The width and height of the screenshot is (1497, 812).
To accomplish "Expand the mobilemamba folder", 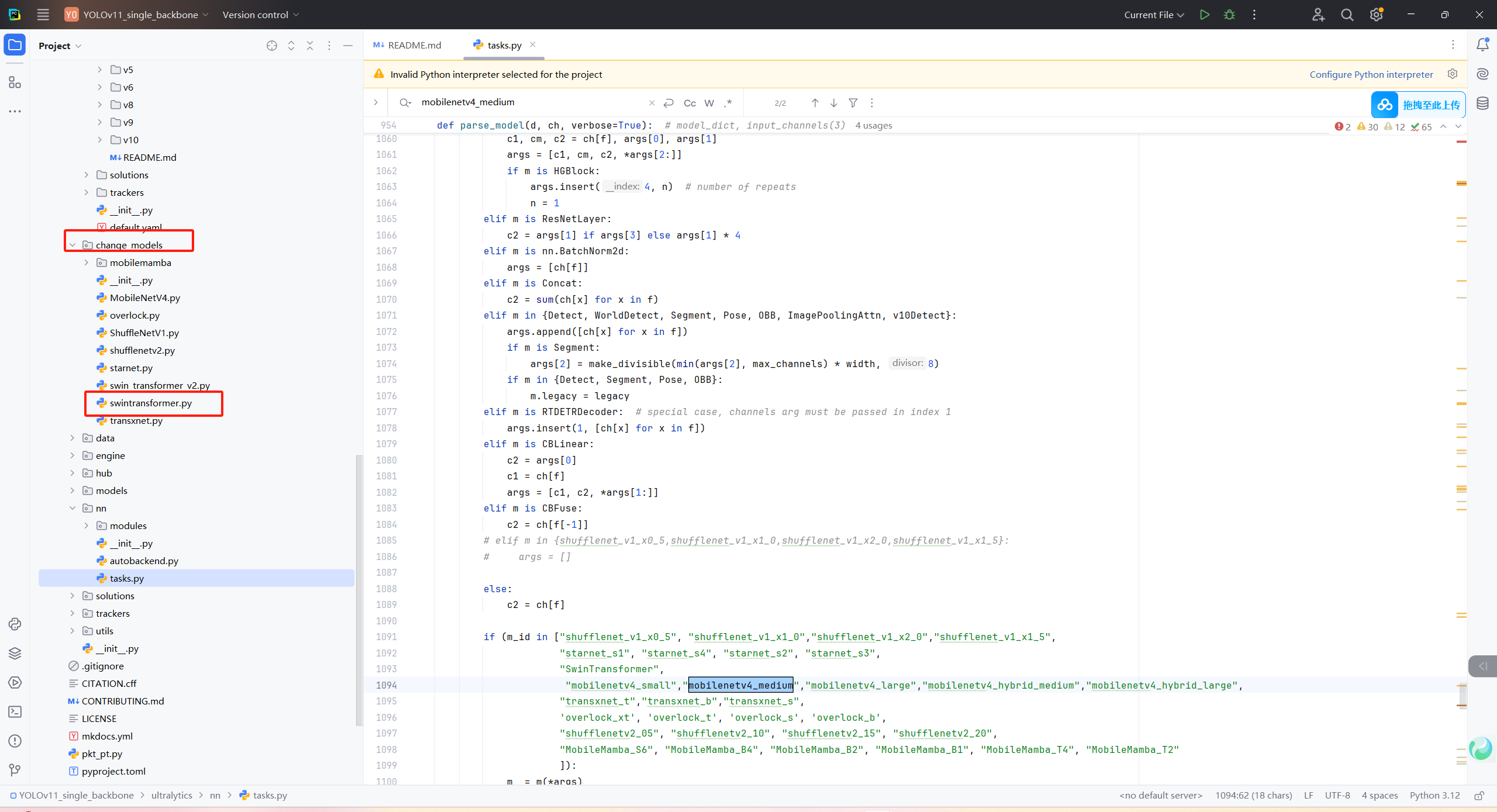I will click(x=87, y=262).
